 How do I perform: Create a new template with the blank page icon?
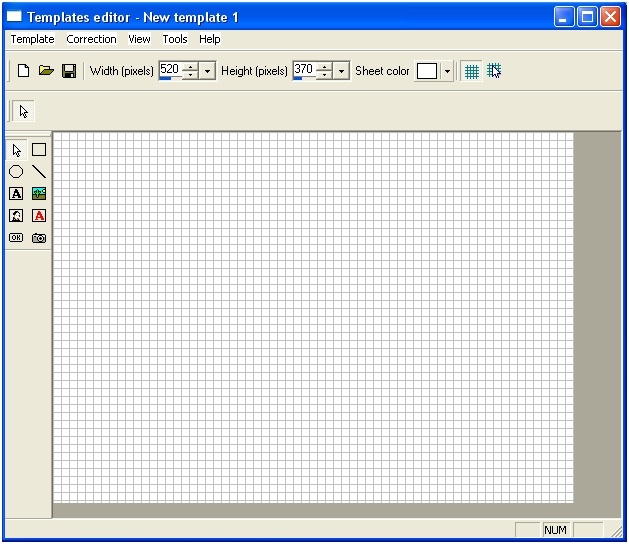[24, 71]
